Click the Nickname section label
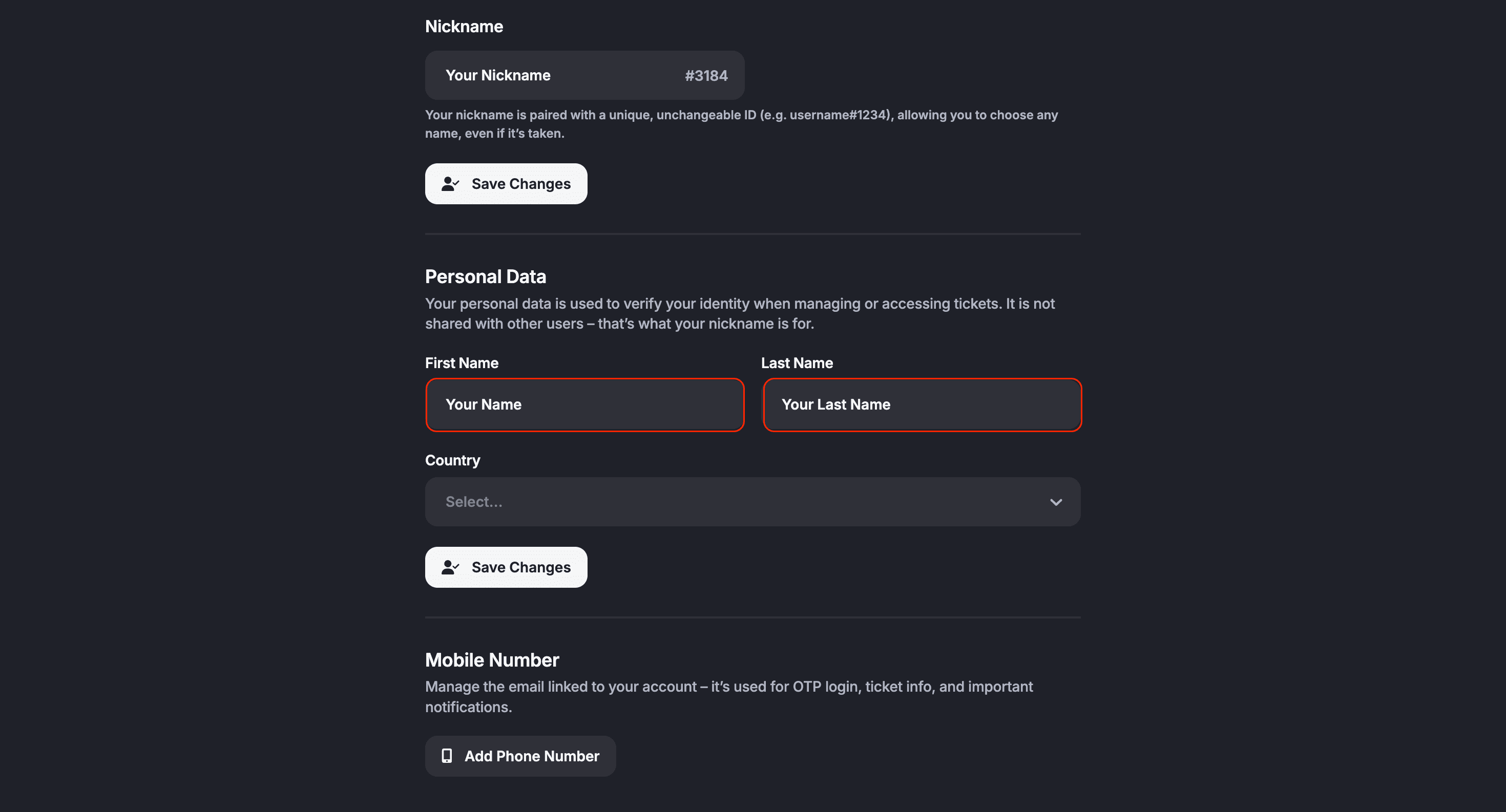Viewport: 1506px width, 812px height. 464,26
